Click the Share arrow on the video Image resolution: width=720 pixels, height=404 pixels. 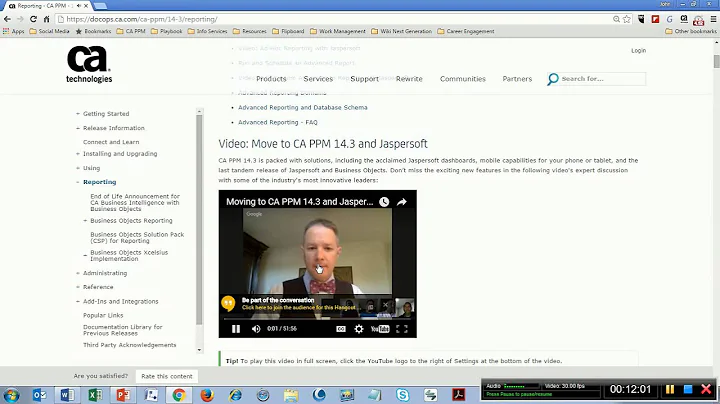pyautogui.click(x=402, y=202)
